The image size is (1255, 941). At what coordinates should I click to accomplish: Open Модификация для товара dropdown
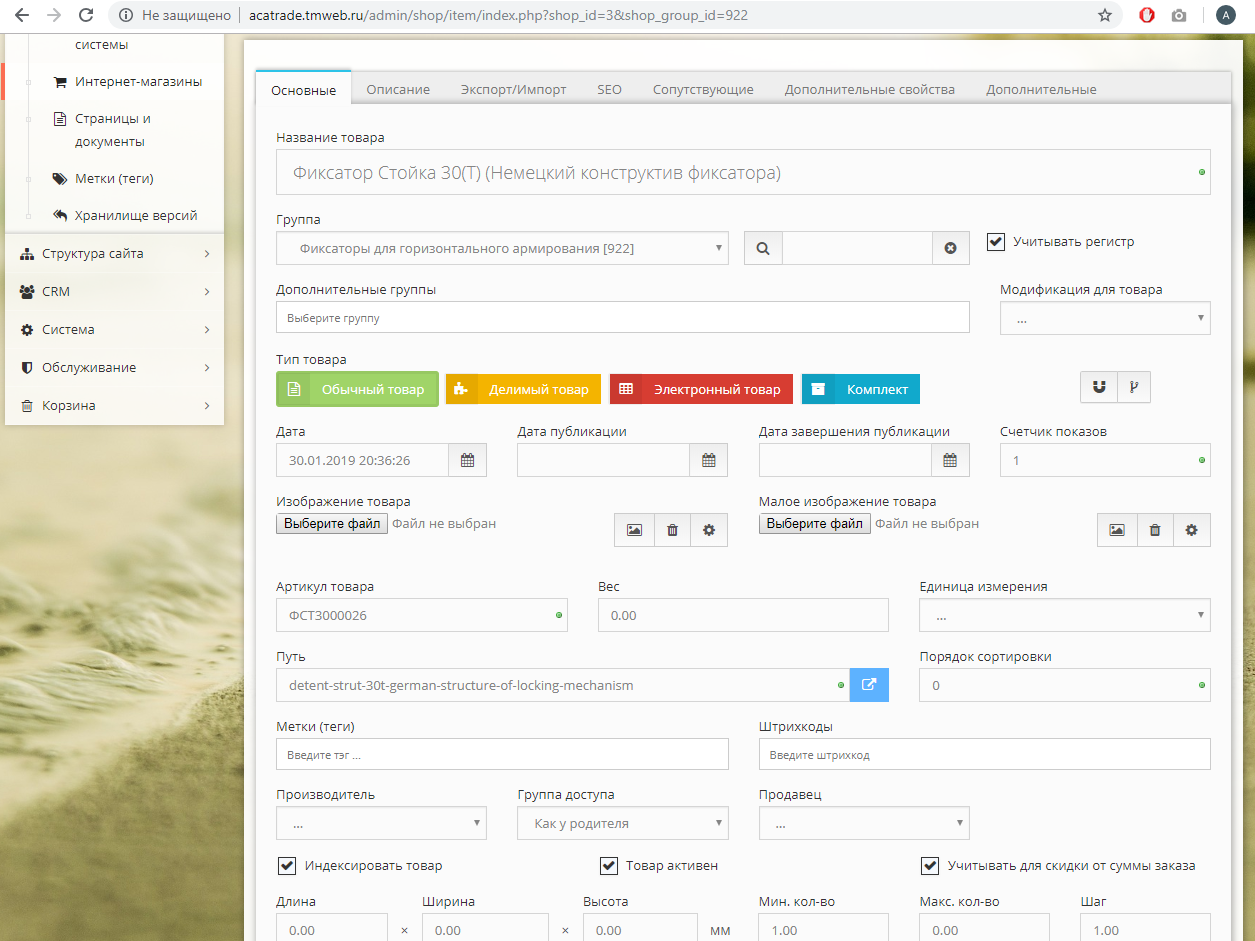tap(1105, 318)
